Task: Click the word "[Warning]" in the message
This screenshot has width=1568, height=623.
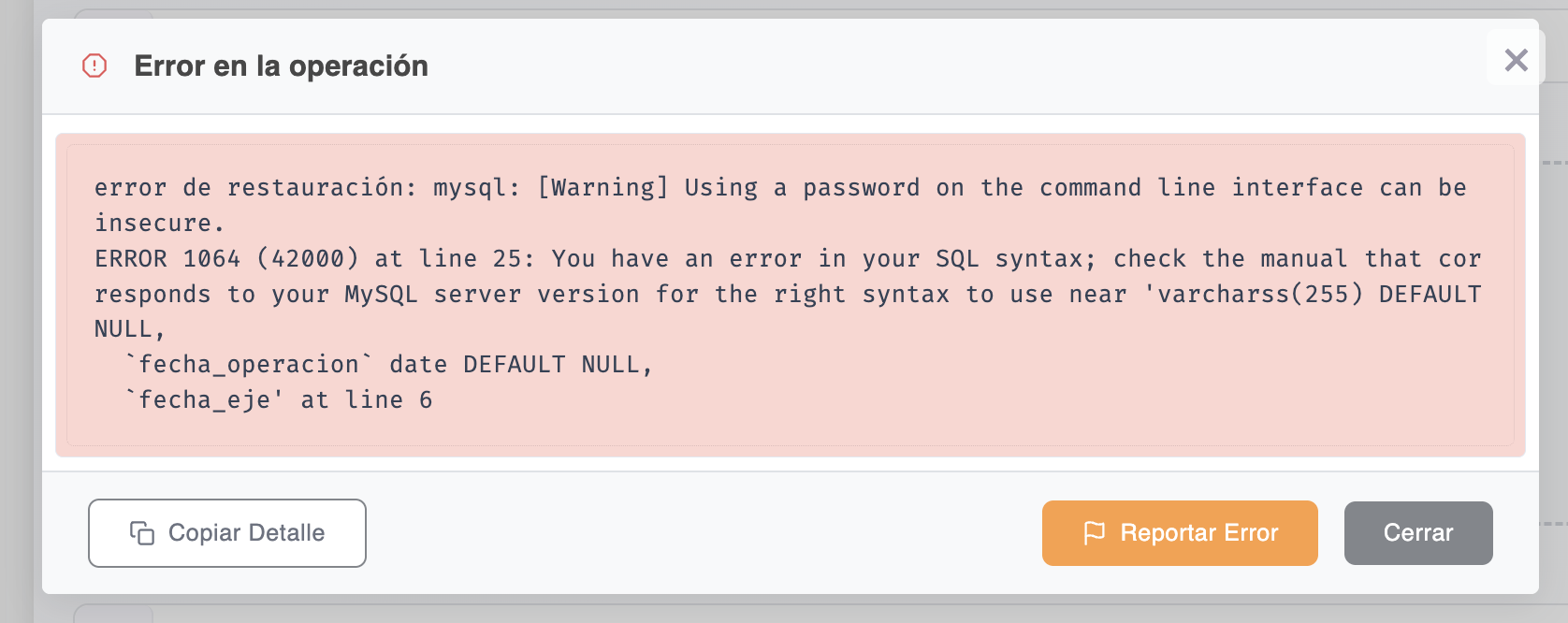Action: [x=603, y=188]
